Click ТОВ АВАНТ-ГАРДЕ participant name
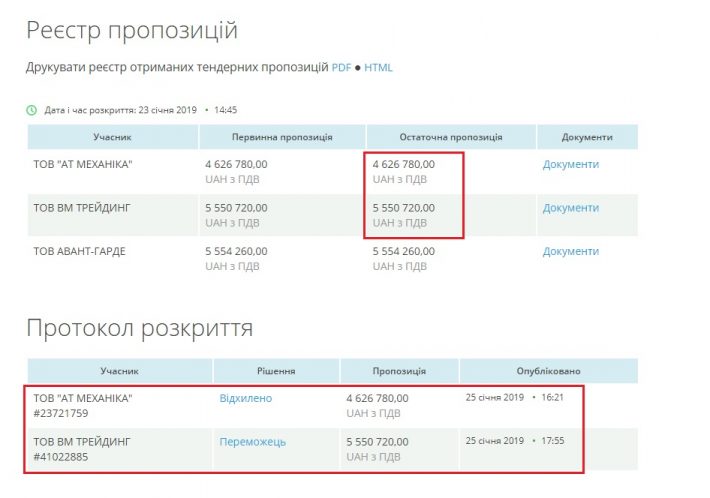 [x=79, y=251]
